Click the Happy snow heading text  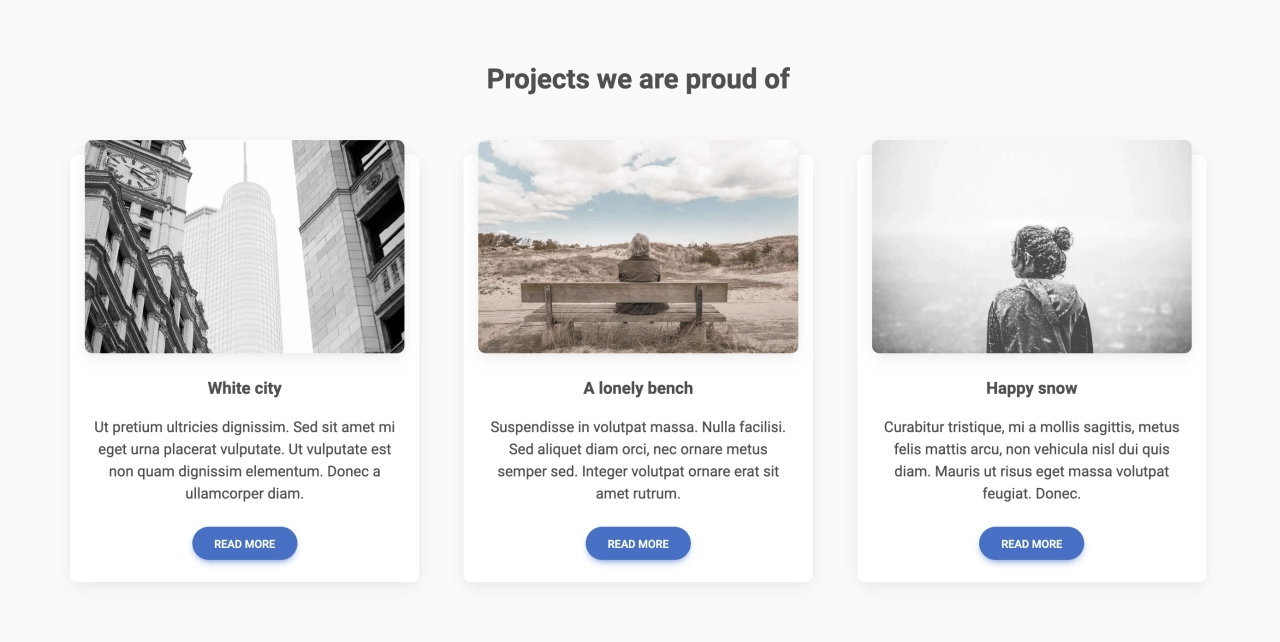click(x=1031, y=388)
